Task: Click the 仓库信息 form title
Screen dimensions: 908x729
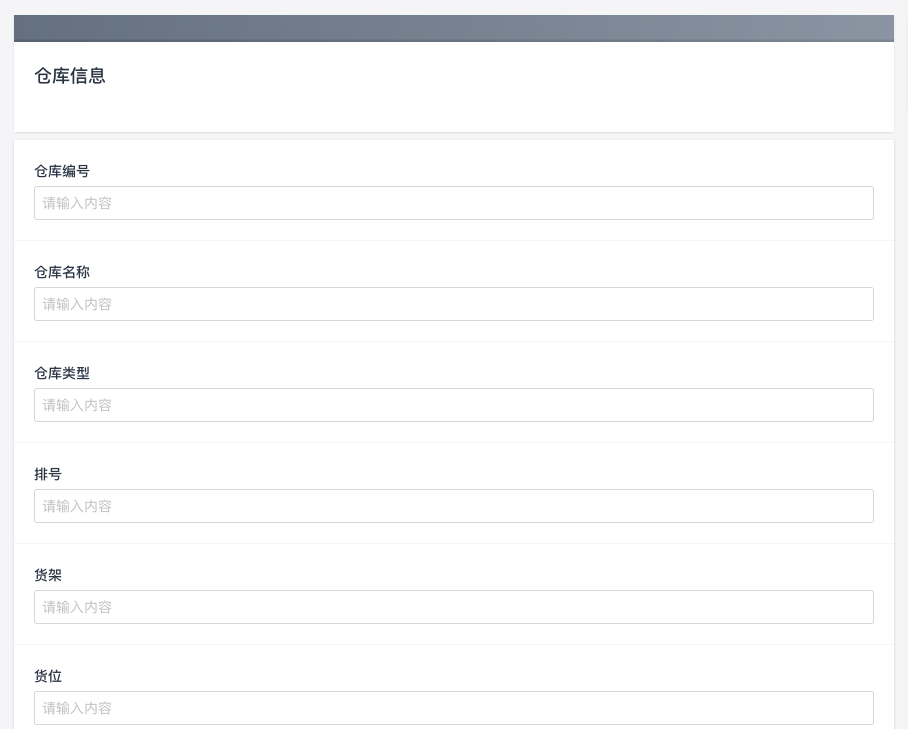Action: tap(70, 76)
